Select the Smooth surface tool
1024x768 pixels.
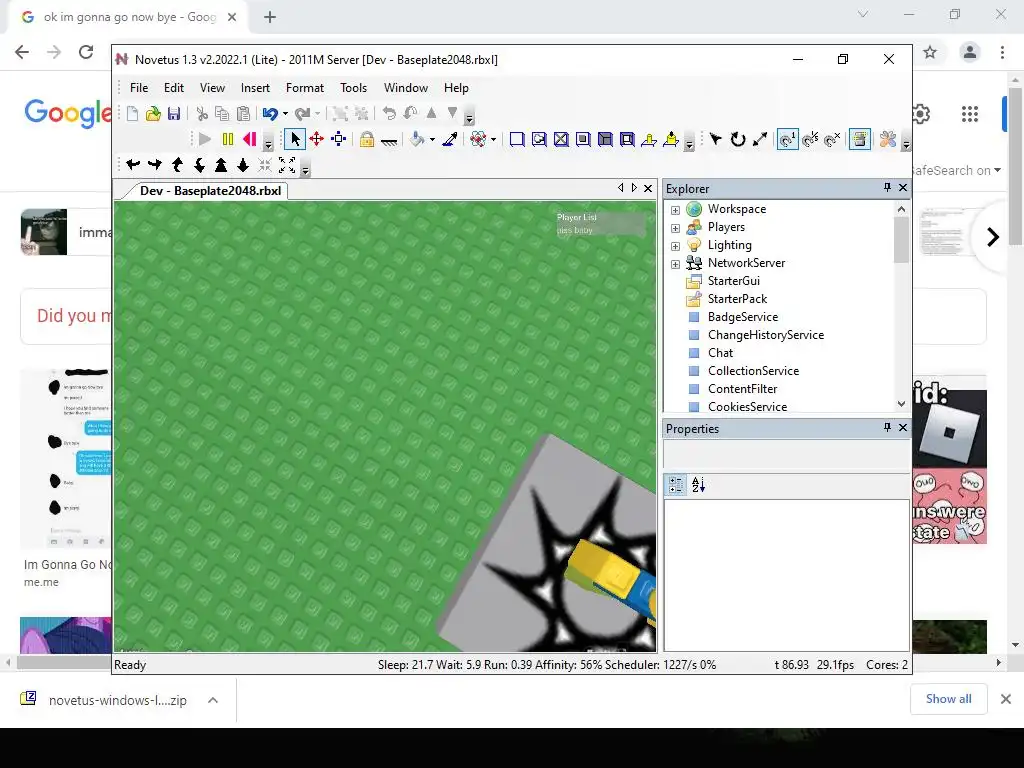pyautogui.click(x=517, y=139)
